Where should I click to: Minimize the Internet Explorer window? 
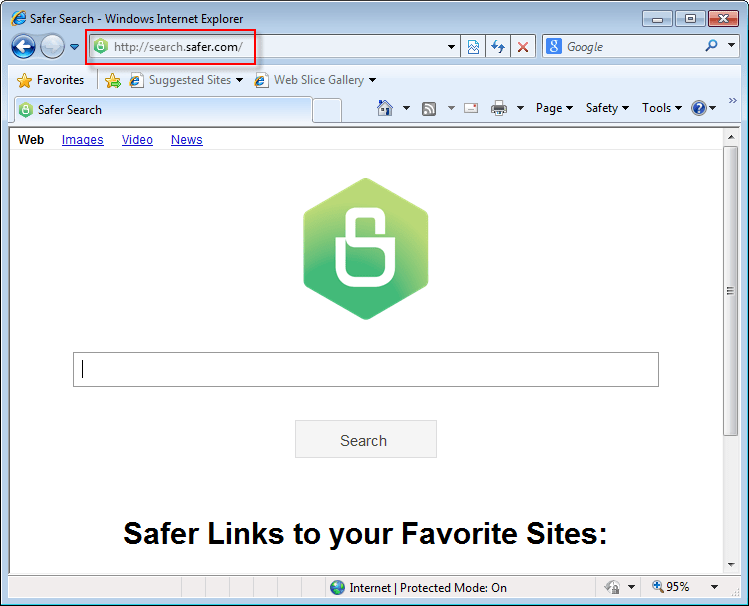coord(657,19)
